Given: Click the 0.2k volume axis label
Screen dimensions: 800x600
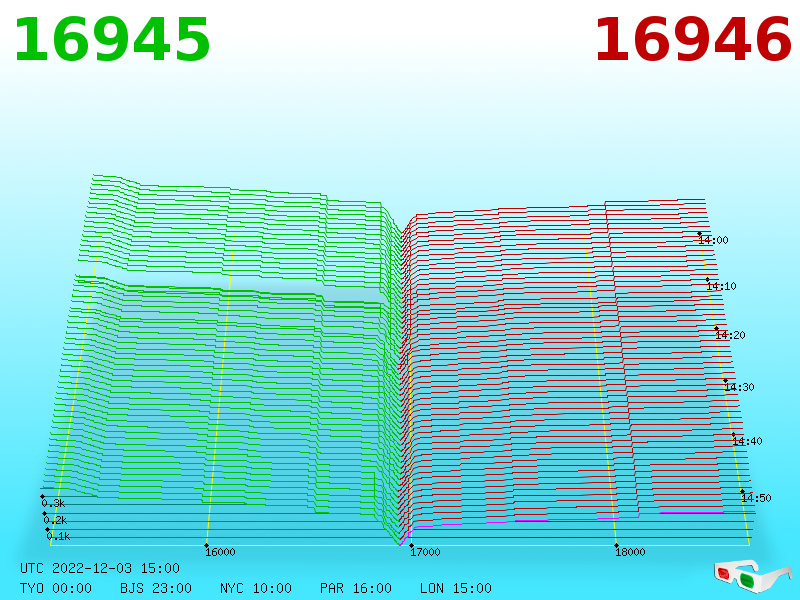Looking at the screenshot, I should (x=55, y=520).
